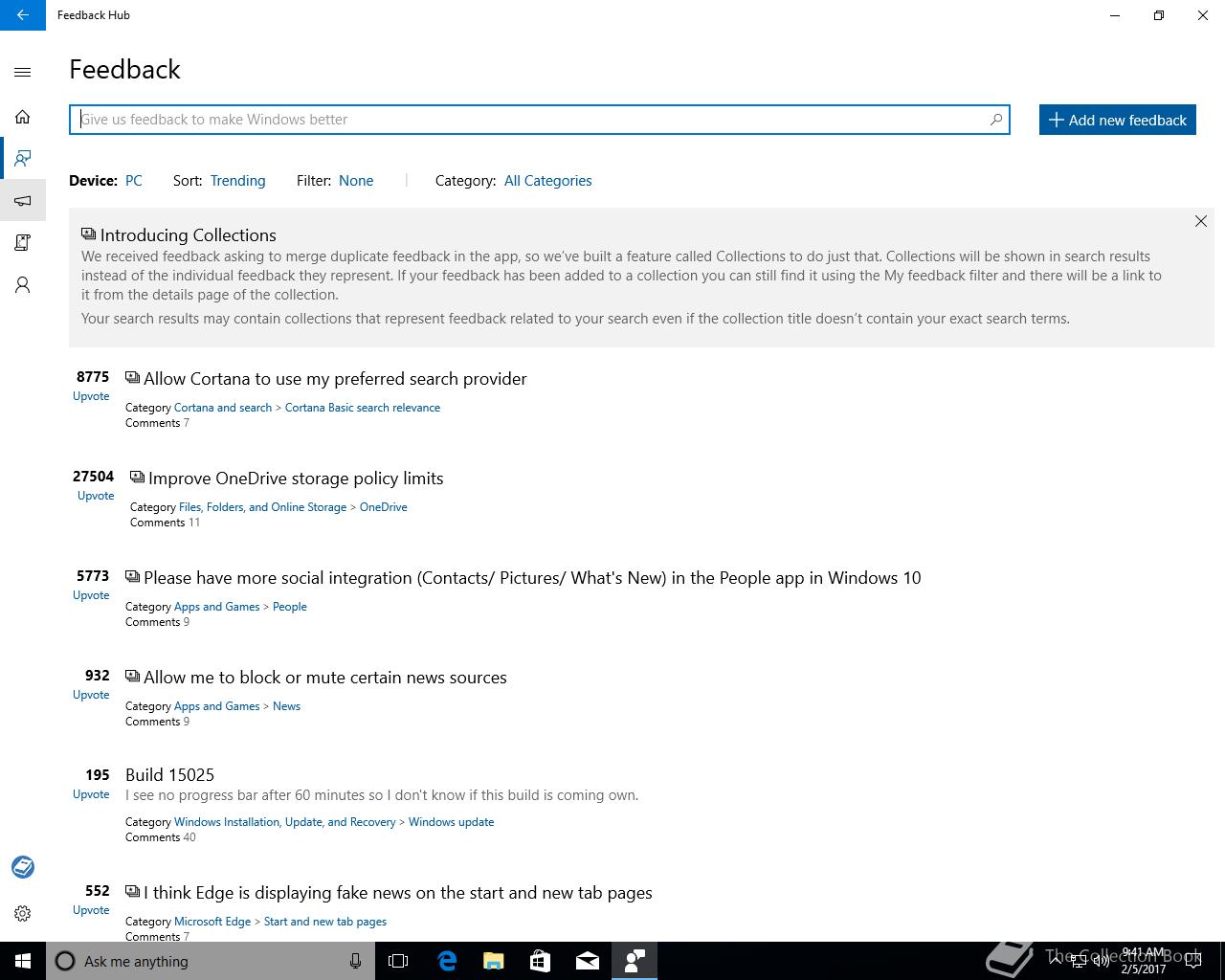Upvote Edge displaying fake news feedback
The width and height of the screenshot is (1225, 980).
[x=91, y=910]
